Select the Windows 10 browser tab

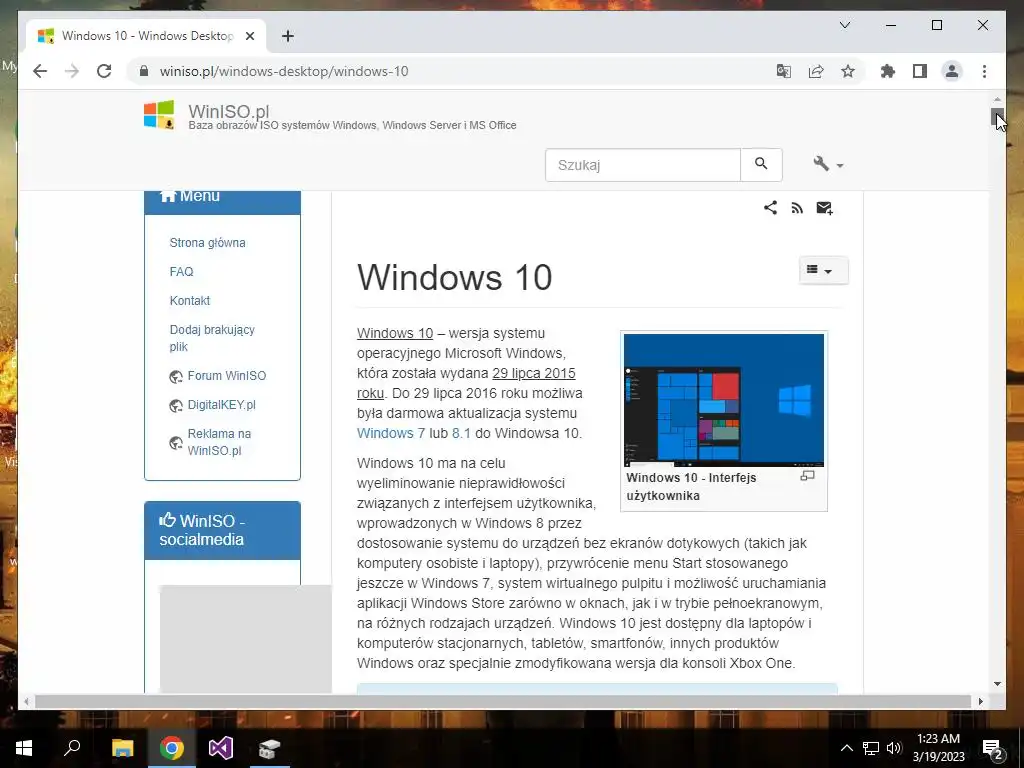click(x=147, y=36)
